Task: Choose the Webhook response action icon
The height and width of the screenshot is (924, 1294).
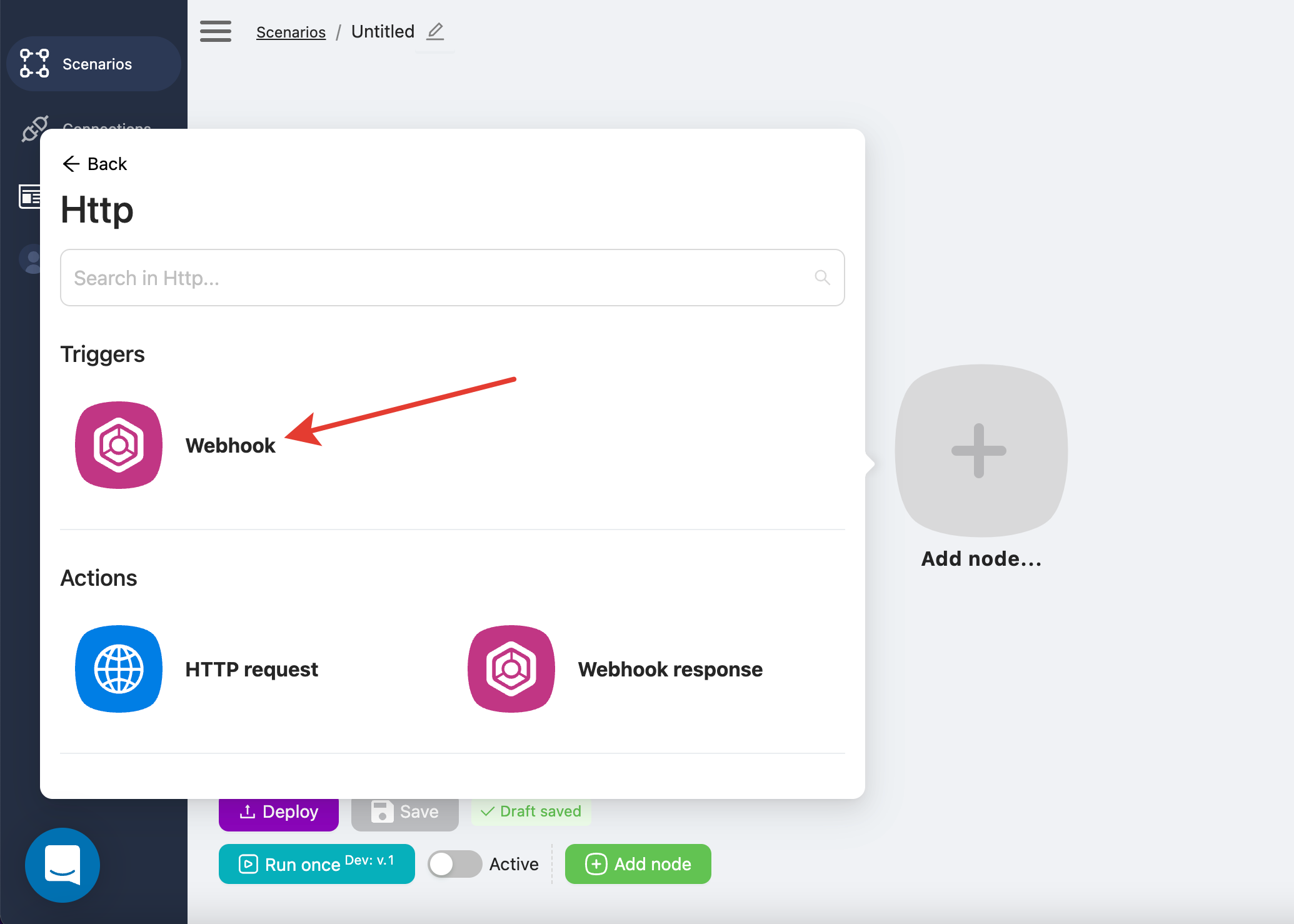Action: coord(511,669)
